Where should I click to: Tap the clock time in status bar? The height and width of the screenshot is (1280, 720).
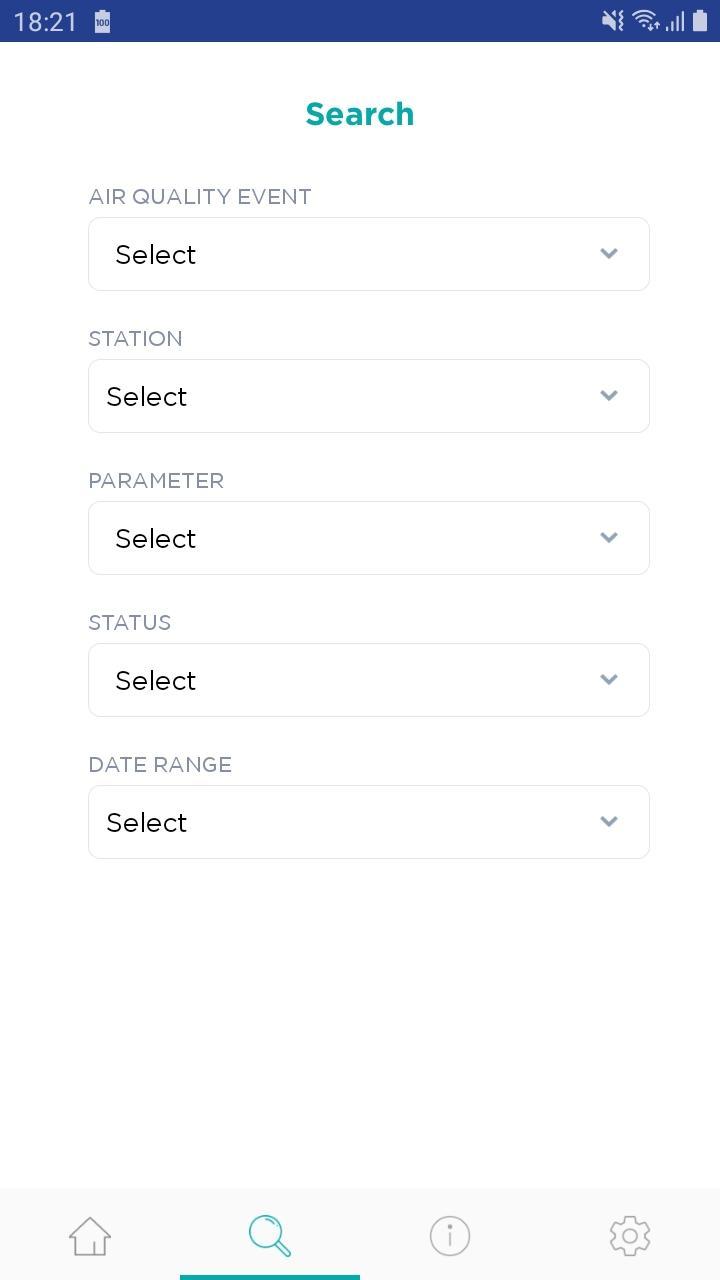pos(45,22)
